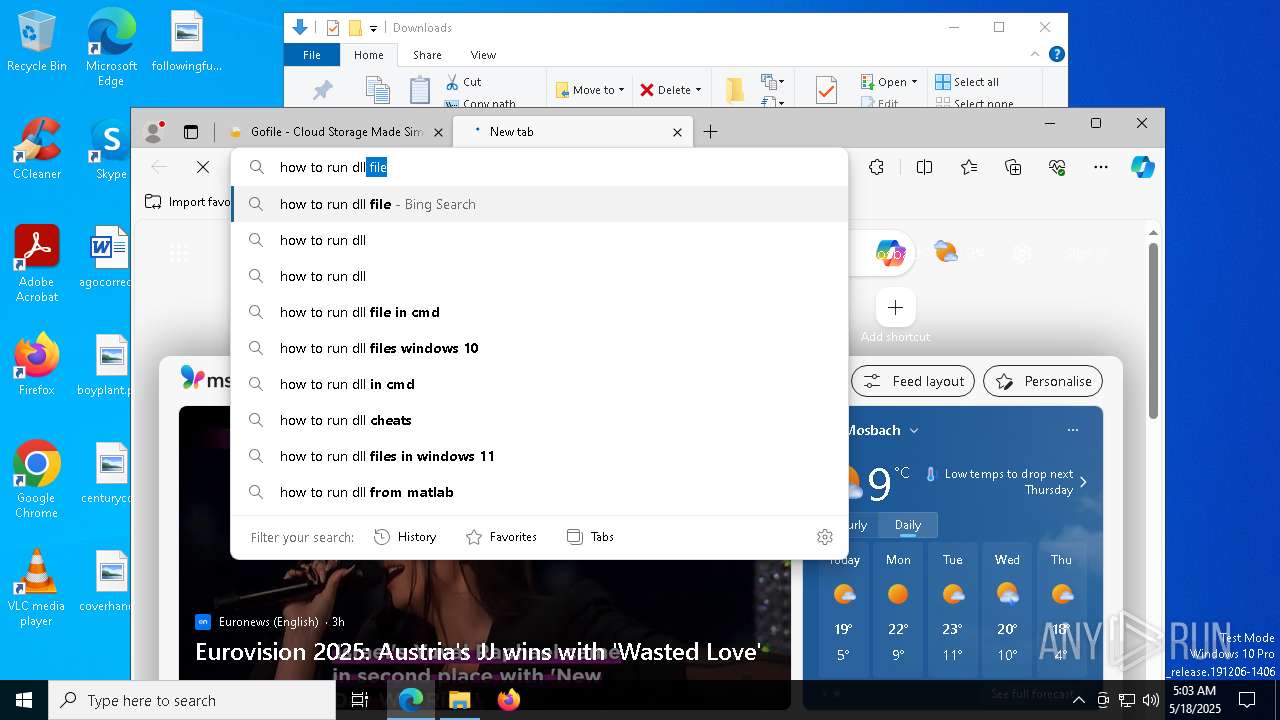The height and width of the screenshot is (720, 1280).
Task: Filter search by Favorites
Action: pos(501,537)
